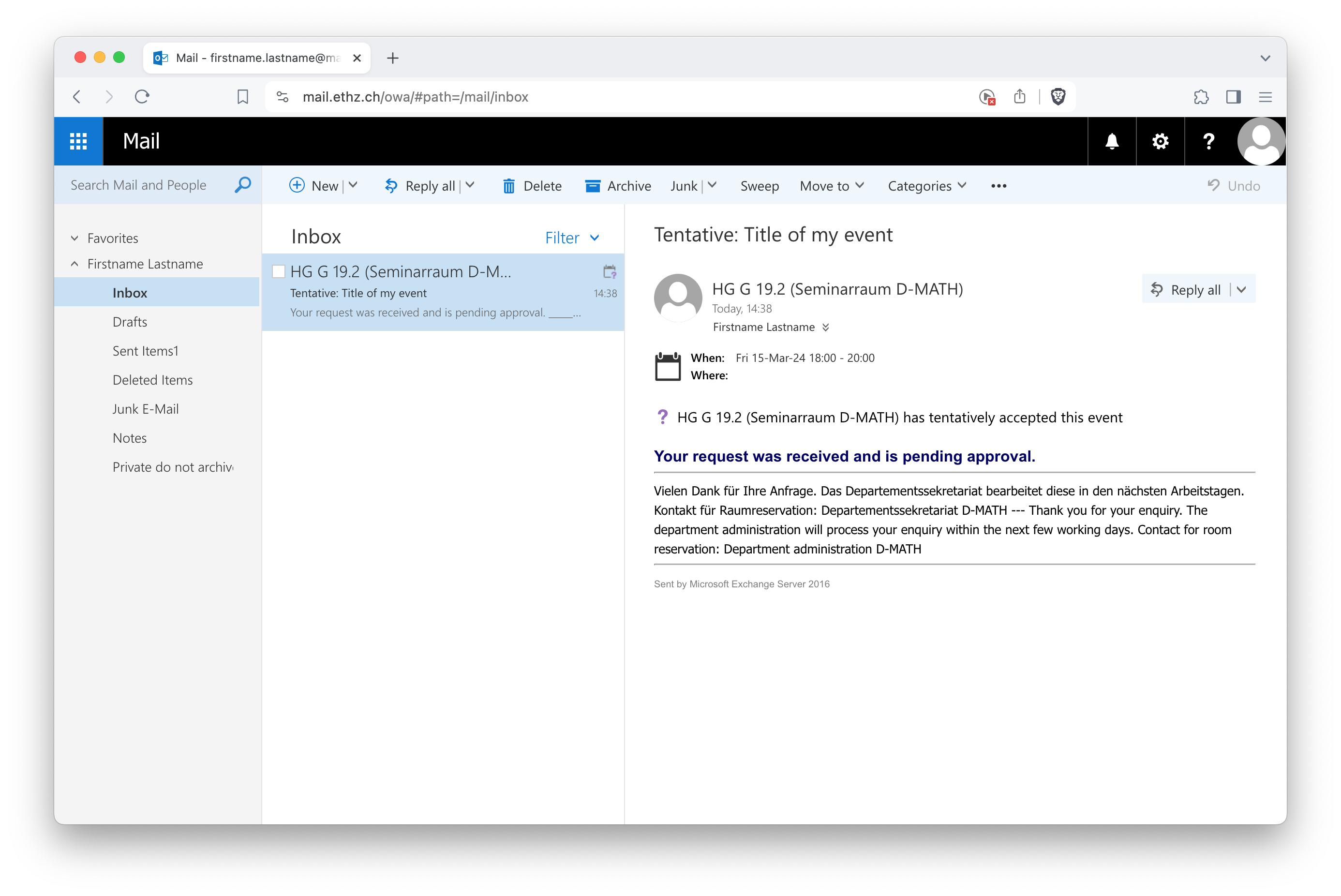Click the share icon in address bar
The width and height of the screenshot is (1341, 896).
coord(1019,96)
